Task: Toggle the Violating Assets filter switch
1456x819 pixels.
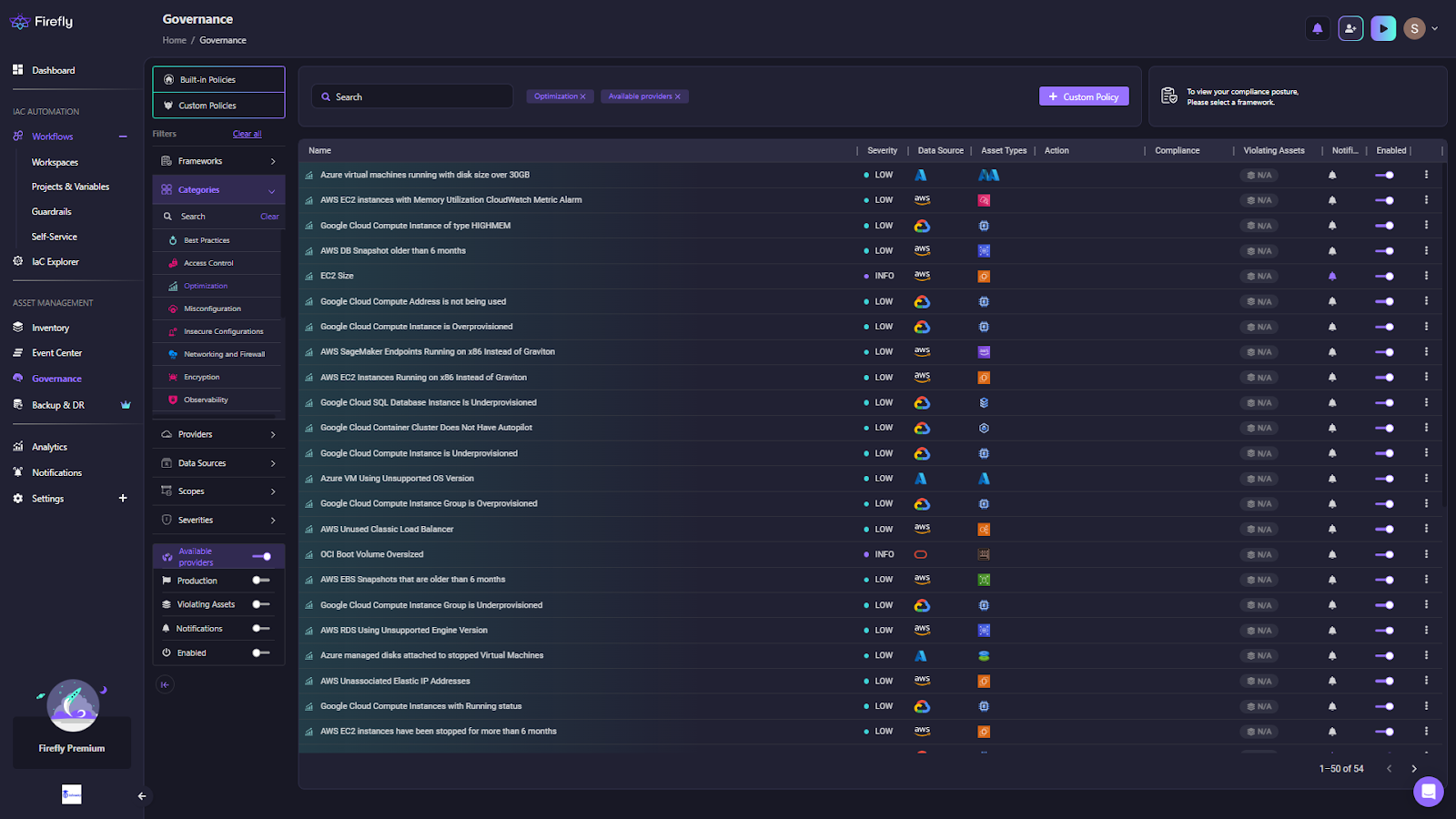Action: (x=261, y=604)
